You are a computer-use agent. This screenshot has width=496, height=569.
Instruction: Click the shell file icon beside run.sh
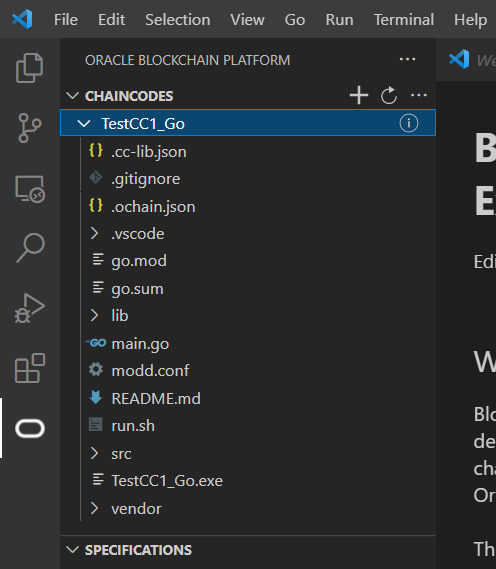click(x=96, y=425)
